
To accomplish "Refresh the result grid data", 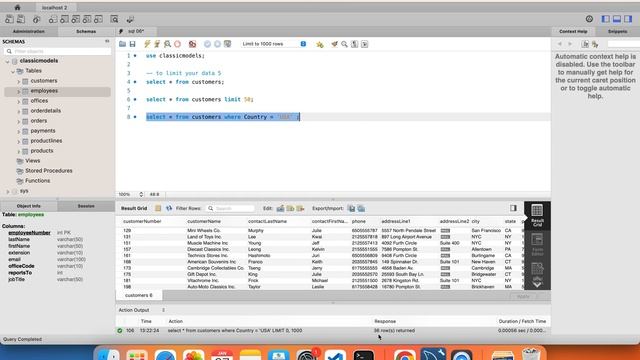I will [169, 208].
